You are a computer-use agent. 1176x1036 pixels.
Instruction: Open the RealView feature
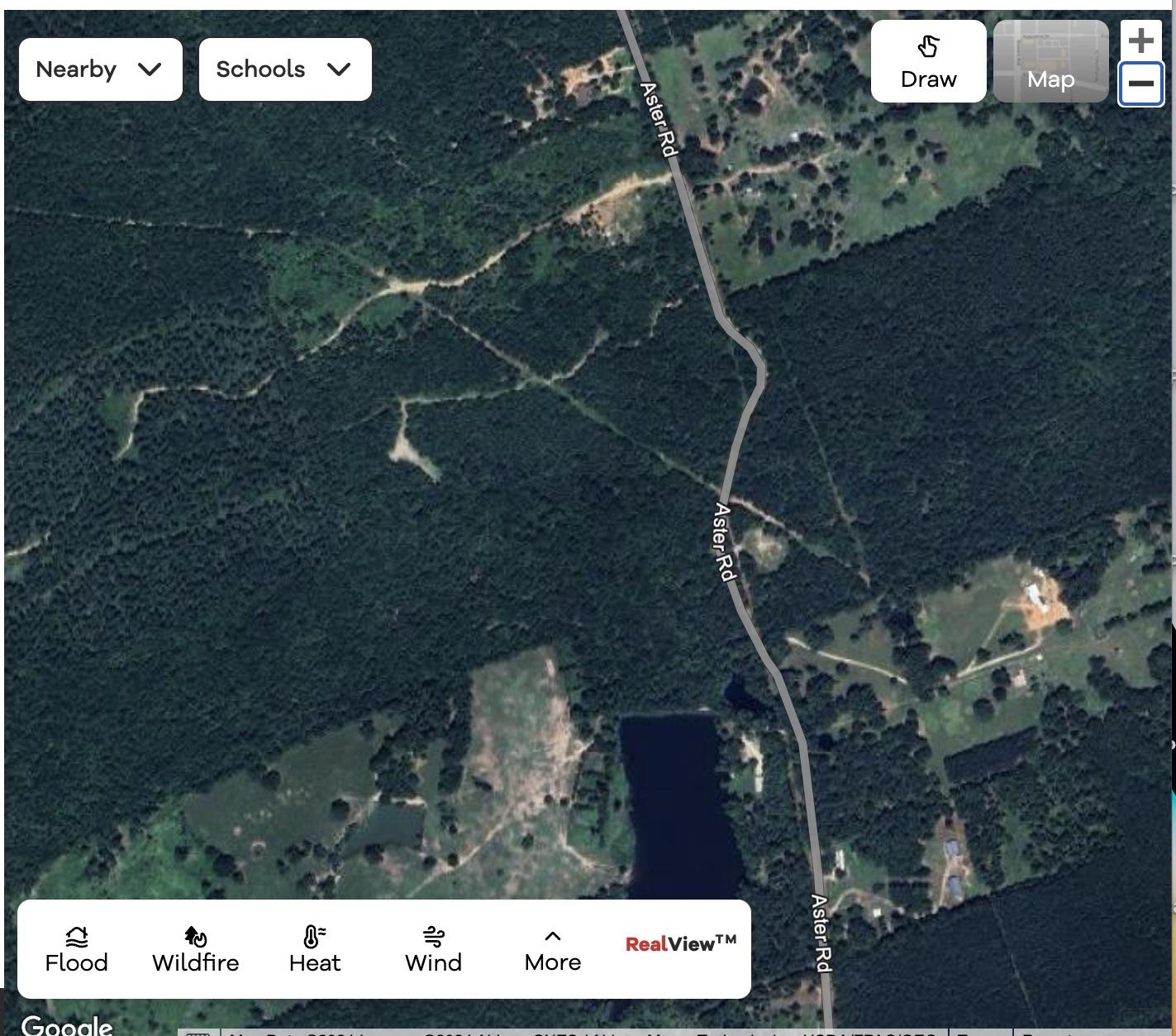coord(680,944)
